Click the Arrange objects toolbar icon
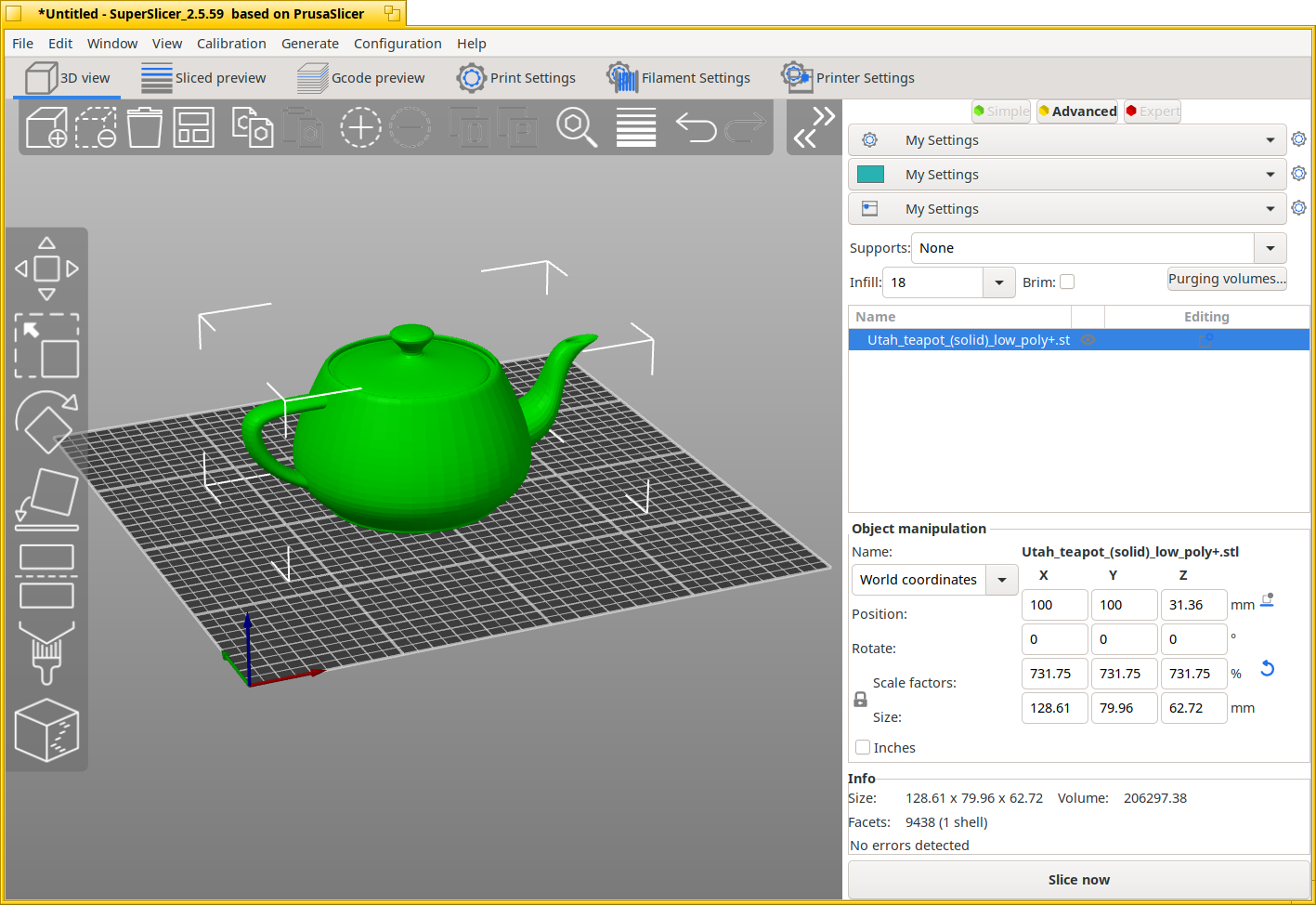Screen dimensions: 1316x905 pyautogui.click(x=193, y=127)
